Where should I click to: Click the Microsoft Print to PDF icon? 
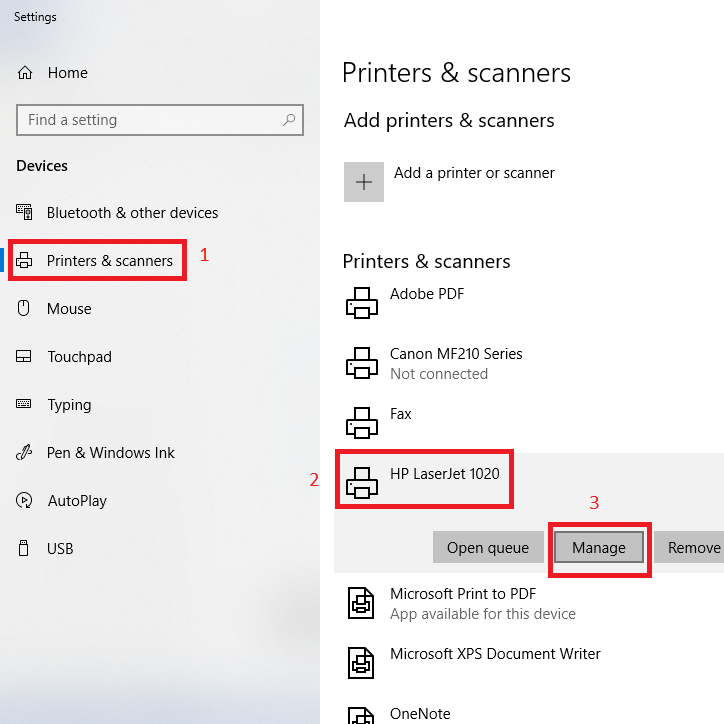click(362, 603)
